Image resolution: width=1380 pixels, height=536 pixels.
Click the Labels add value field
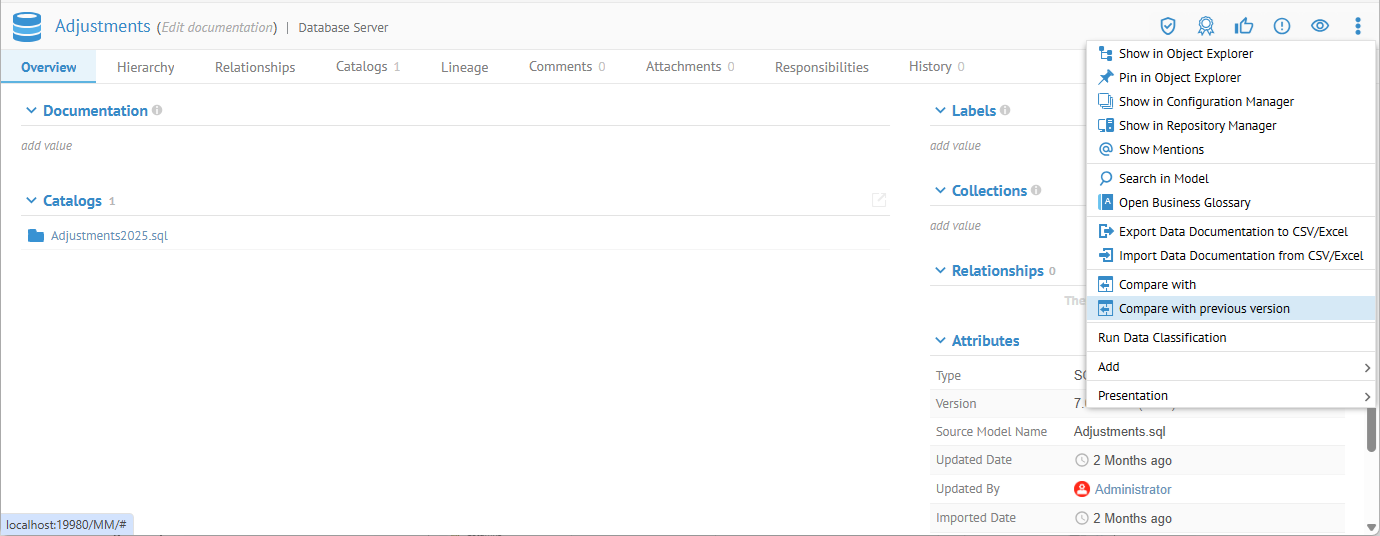coord(956,146)
